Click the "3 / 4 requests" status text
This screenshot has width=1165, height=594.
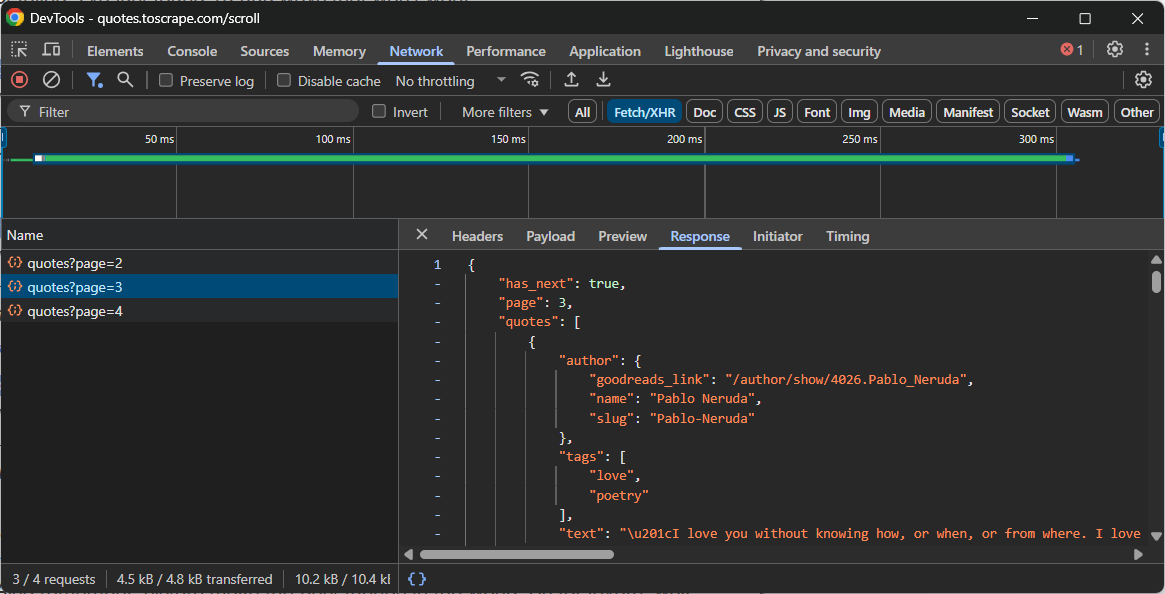click(53, 579)
